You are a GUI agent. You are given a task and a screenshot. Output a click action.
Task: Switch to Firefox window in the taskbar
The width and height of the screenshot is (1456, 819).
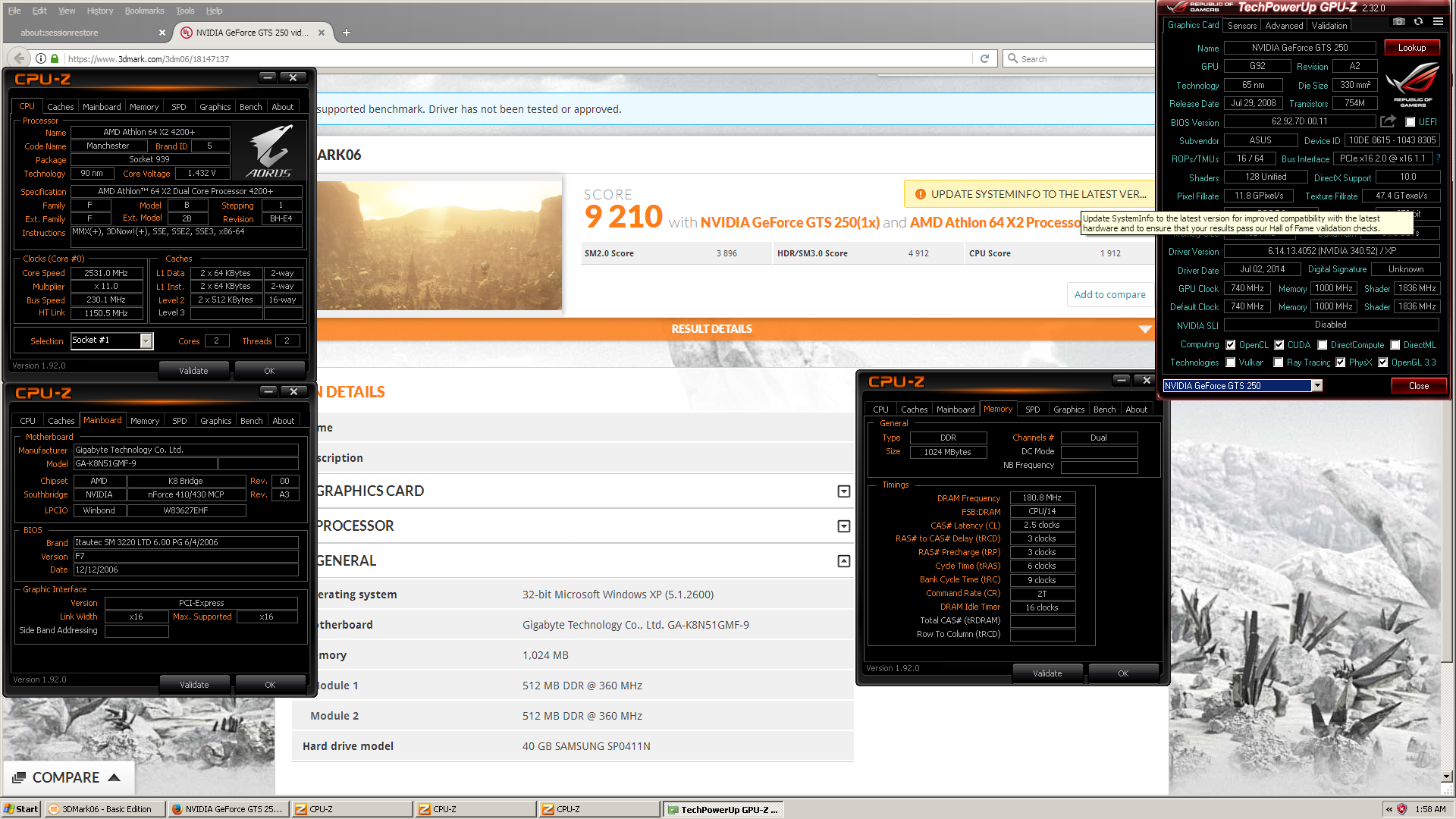pos(230,809)
